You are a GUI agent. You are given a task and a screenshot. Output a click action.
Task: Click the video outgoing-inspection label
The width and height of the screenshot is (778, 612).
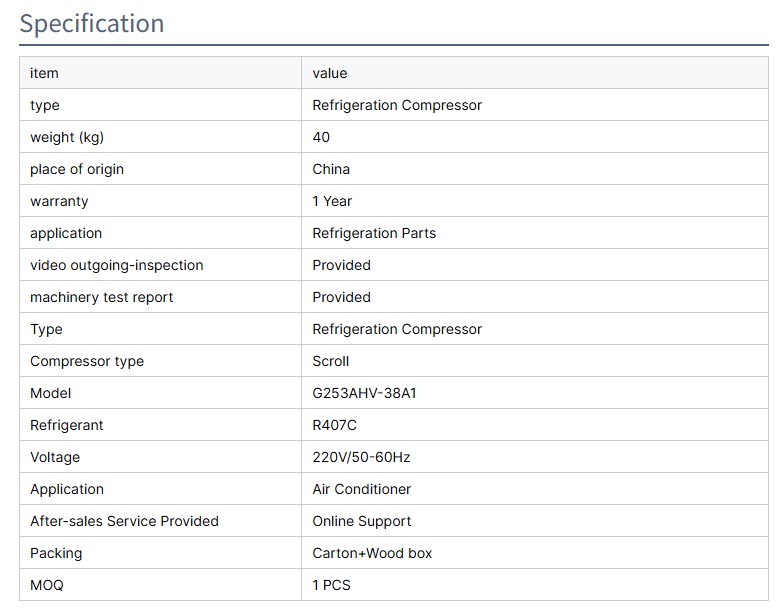(117, 265)
